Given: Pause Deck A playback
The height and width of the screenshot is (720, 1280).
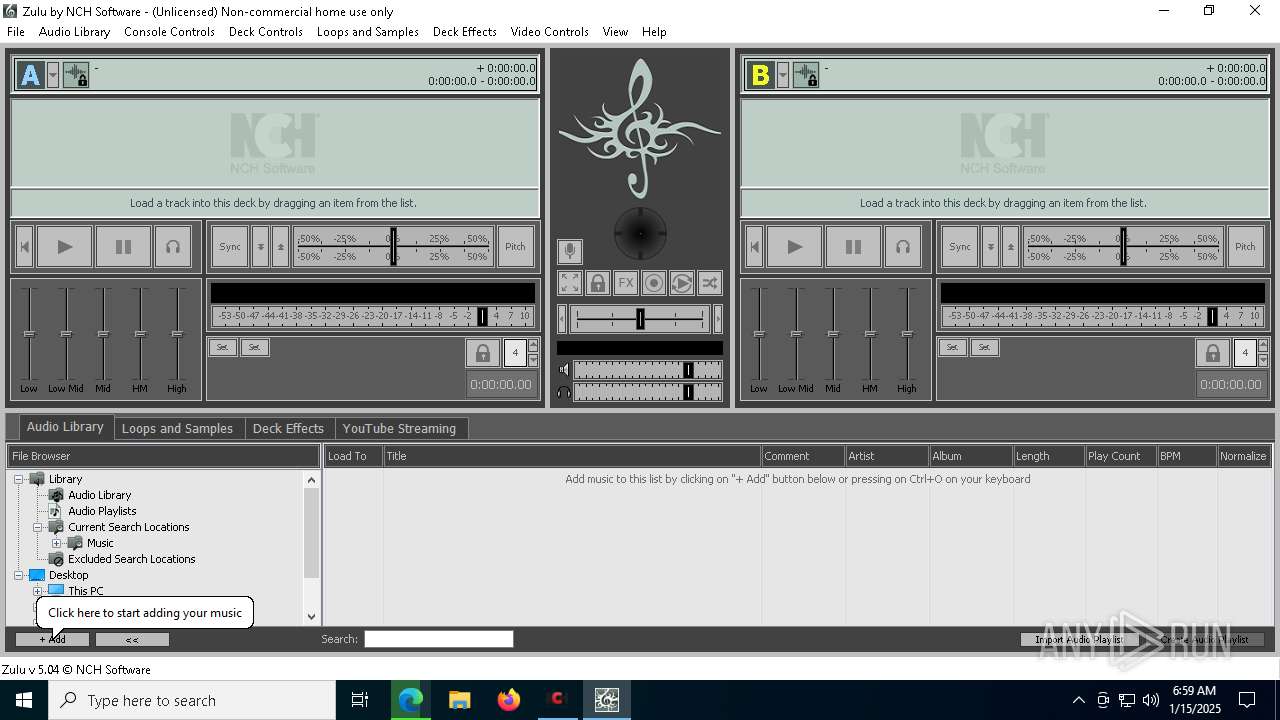Looking at the screenshot, I should coord(123,247).
